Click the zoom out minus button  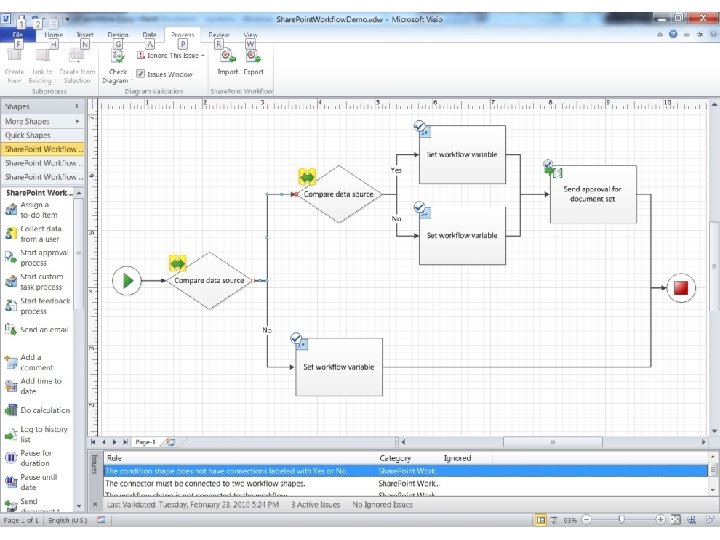pos(586,520)
